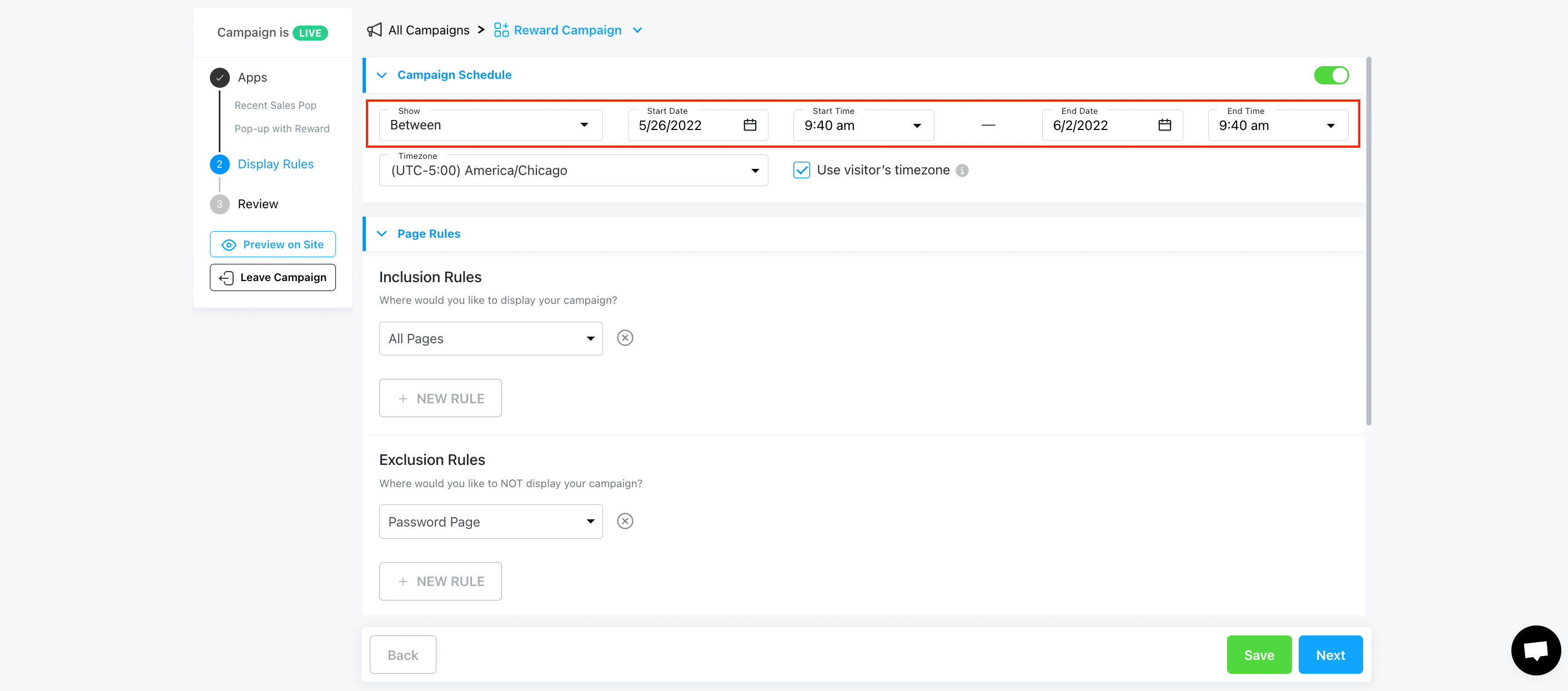This screenshot has height=691, width=1568.
Task: Open the End Date calendar picker icon
Action: 1164,125
